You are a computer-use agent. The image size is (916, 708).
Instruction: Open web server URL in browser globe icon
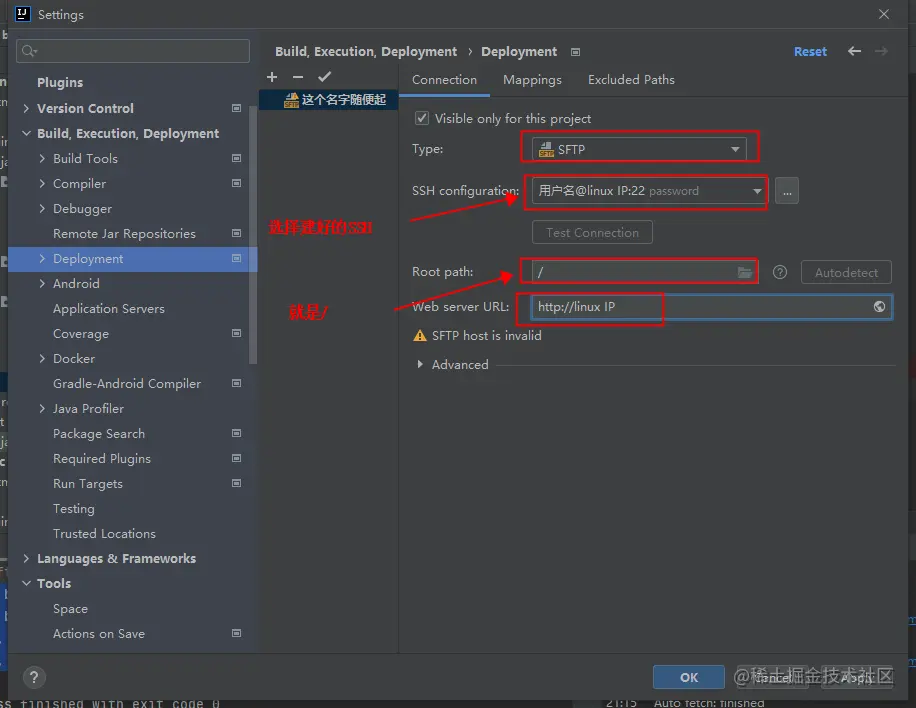coord(879,307)
